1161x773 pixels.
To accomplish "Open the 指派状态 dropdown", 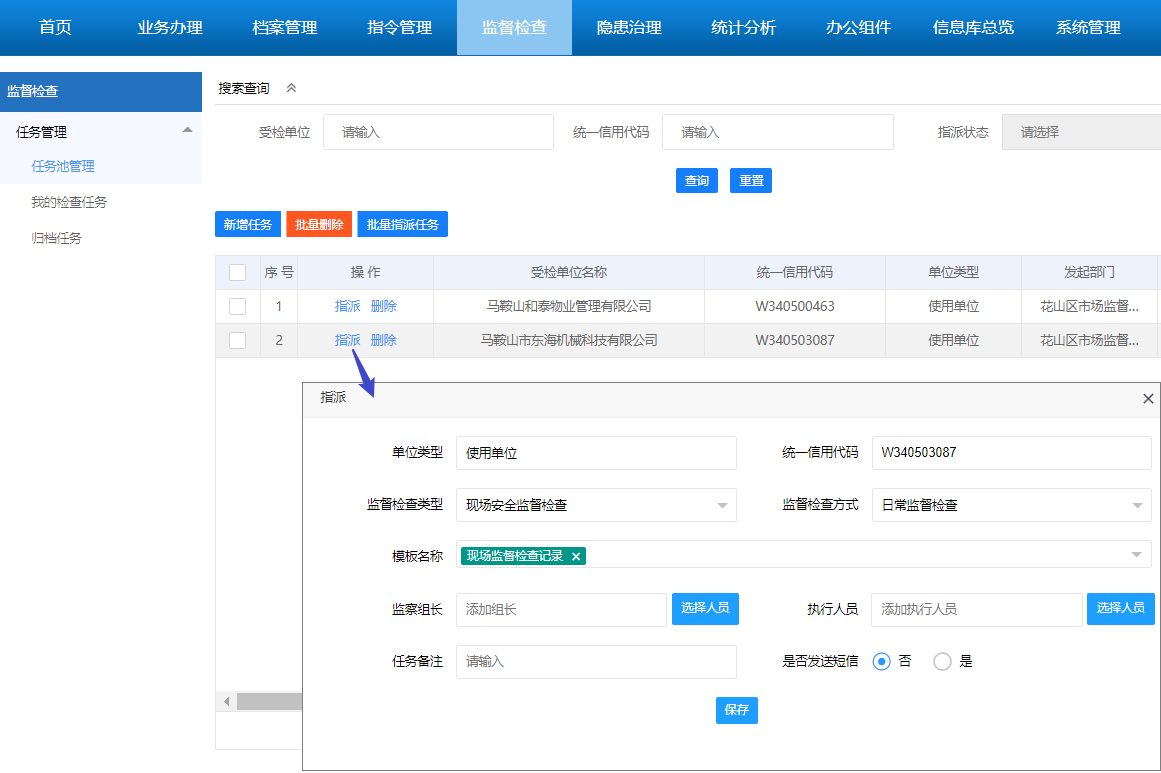I will point(1081,133).
